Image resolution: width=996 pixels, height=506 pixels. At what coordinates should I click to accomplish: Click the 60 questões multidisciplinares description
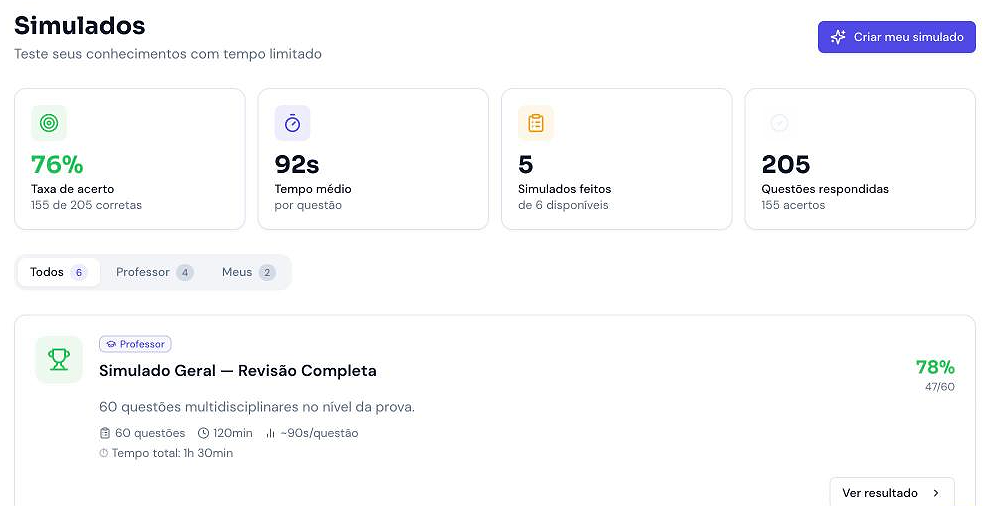[257, 407]
